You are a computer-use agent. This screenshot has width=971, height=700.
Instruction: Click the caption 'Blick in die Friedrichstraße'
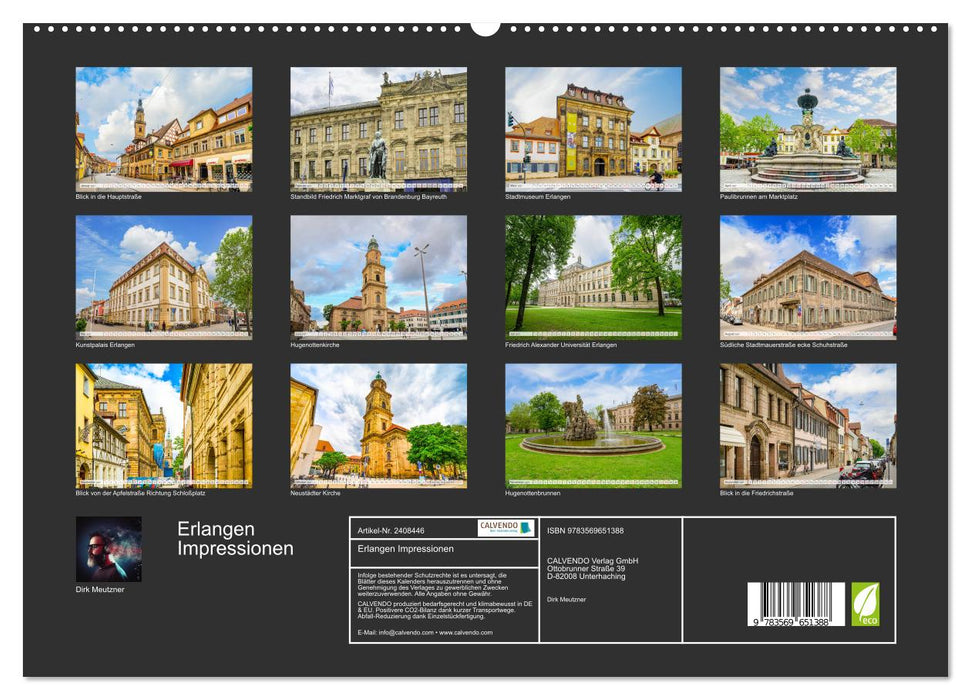pyautogui.click(x=757, y=494)
